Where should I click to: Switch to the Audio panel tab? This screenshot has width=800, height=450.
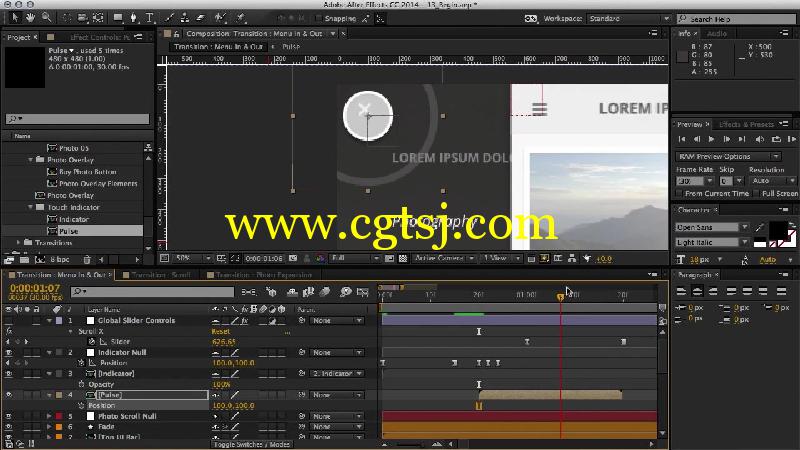717,33
